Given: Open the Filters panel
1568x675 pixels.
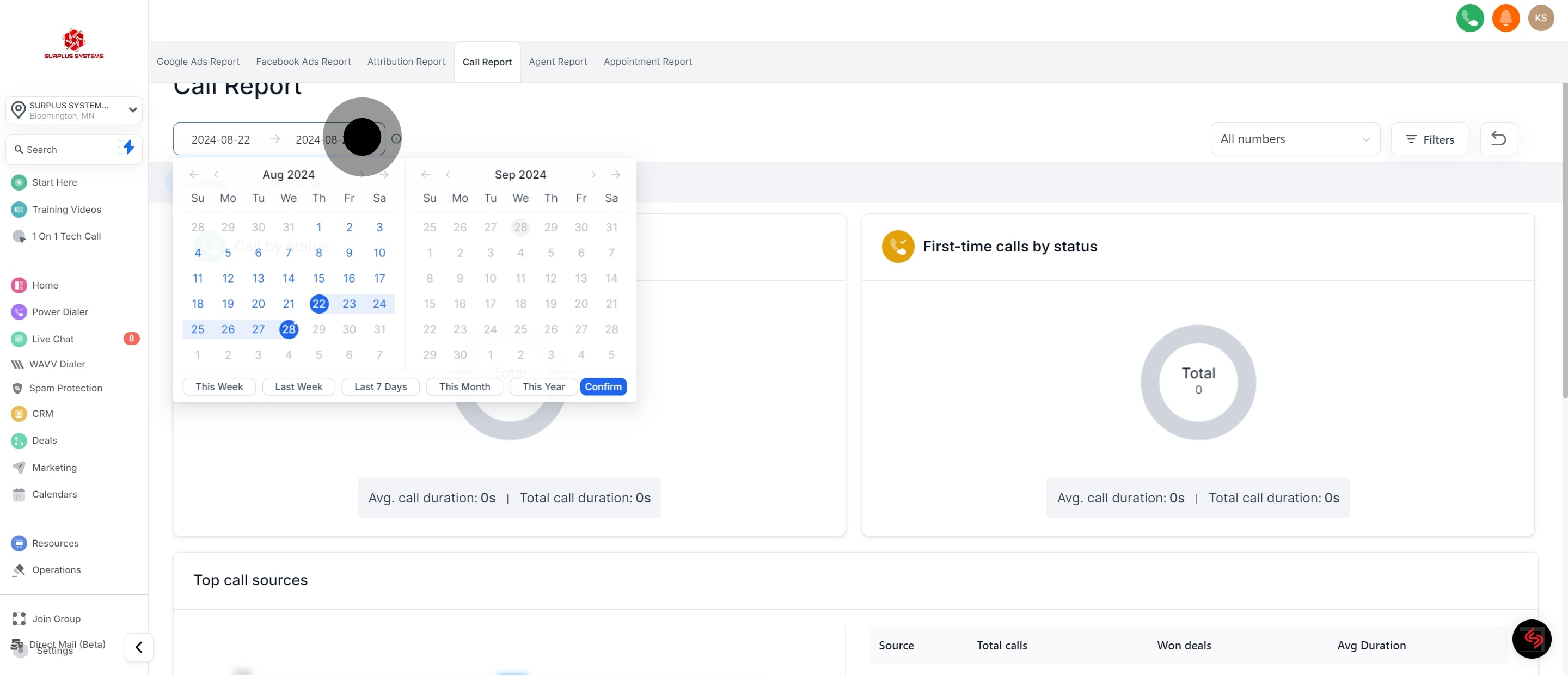Looking at the screenshot, I should pos(1429,139).
